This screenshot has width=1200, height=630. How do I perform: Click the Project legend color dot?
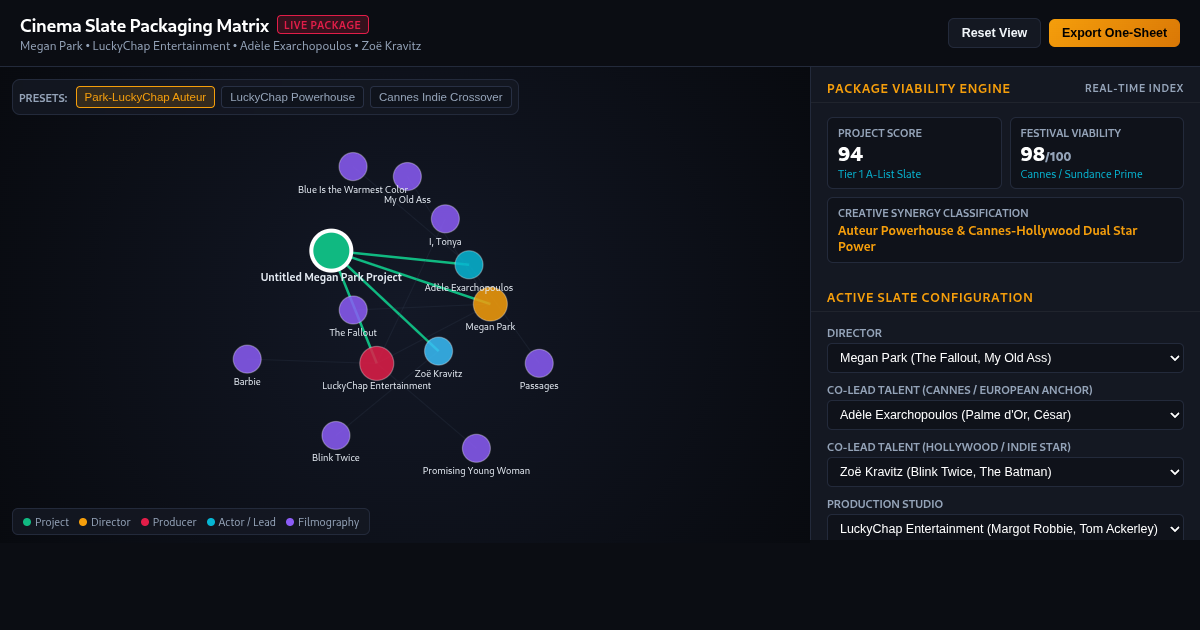(x=27, y=522)
